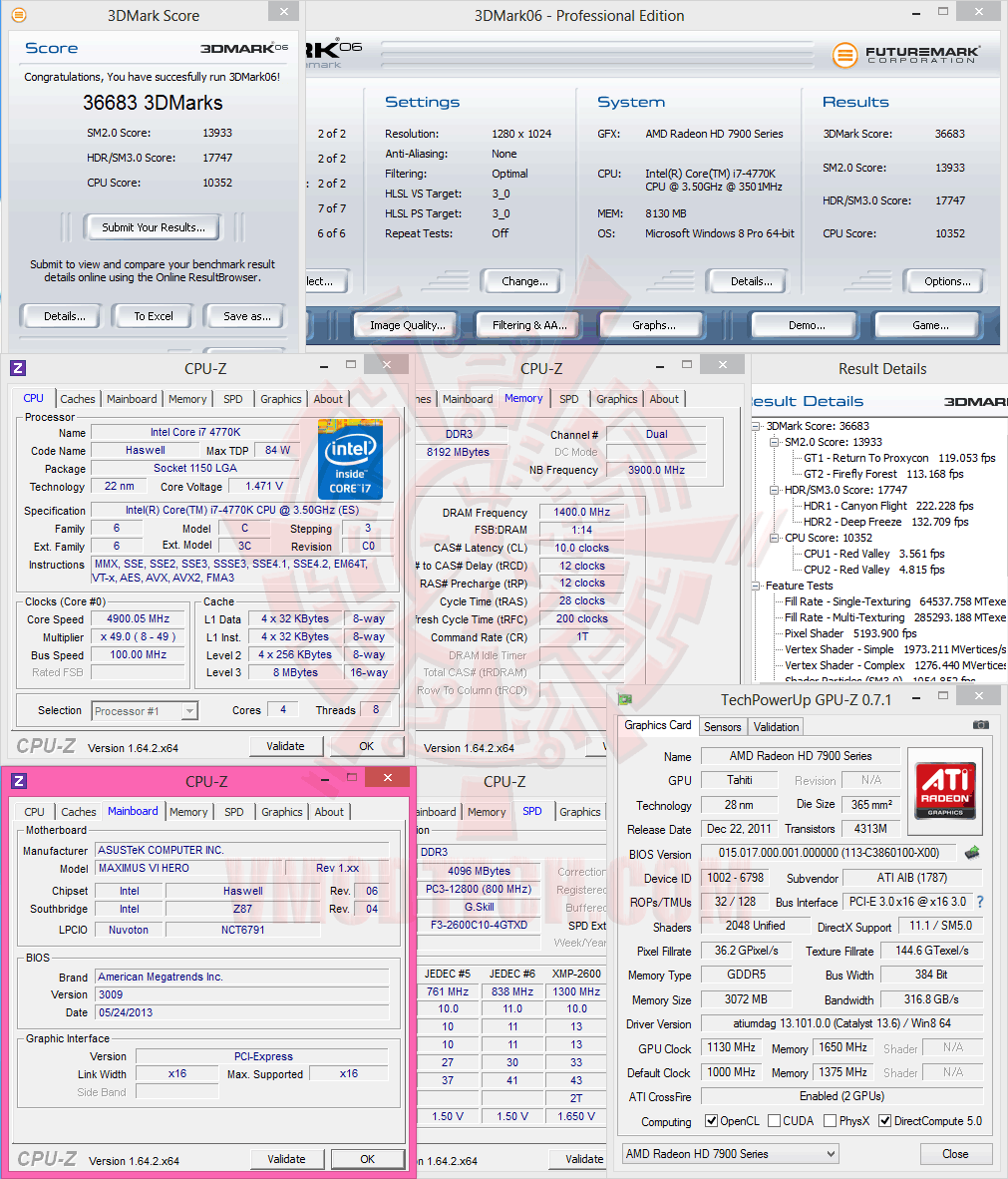Click the Driver Version field in GPU-Z
This screenshot has width=1008, height=1179.
[841, 1023]
